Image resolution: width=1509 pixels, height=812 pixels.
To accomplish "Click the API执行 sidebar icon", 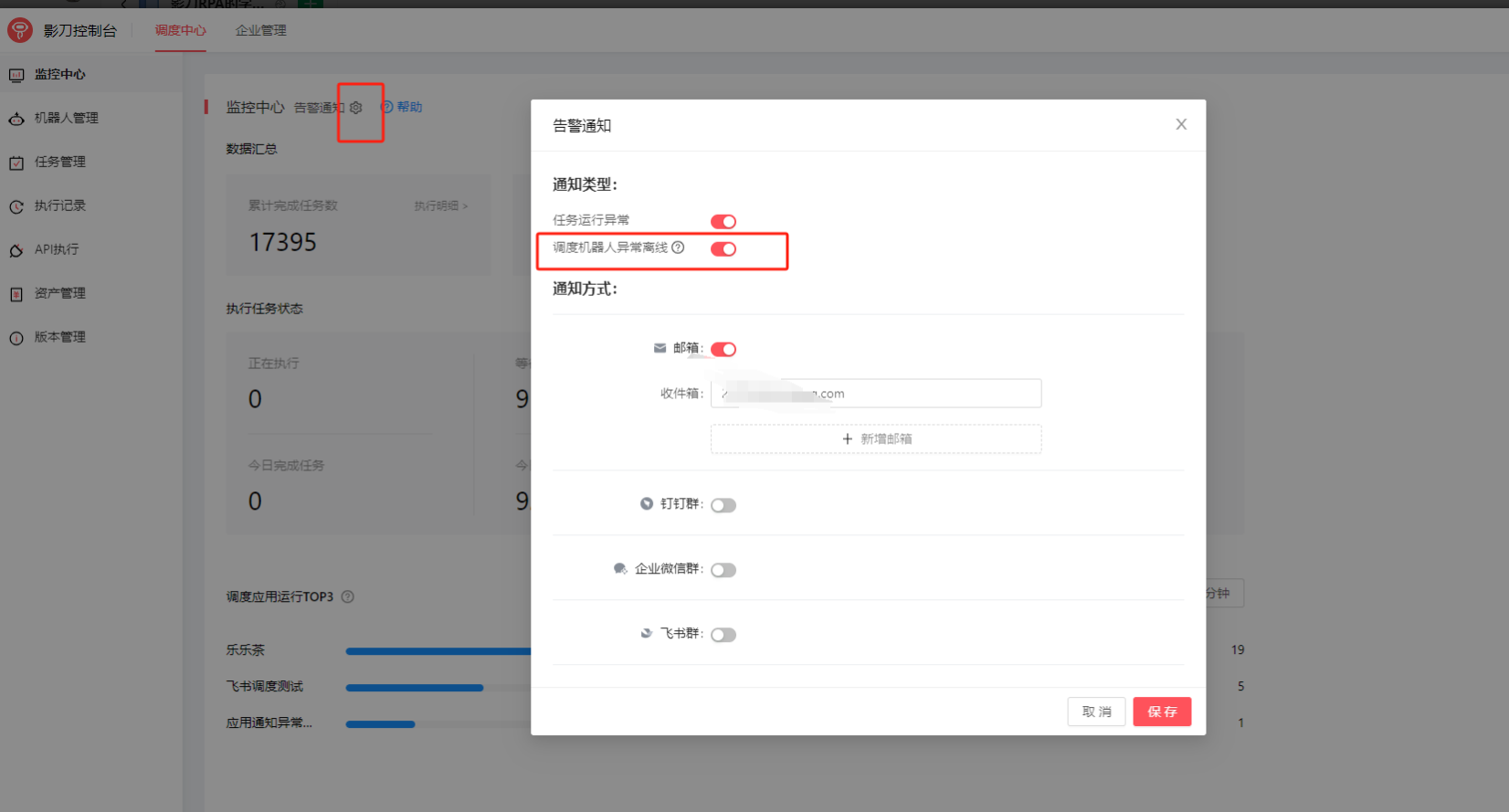I will [16, 250].
